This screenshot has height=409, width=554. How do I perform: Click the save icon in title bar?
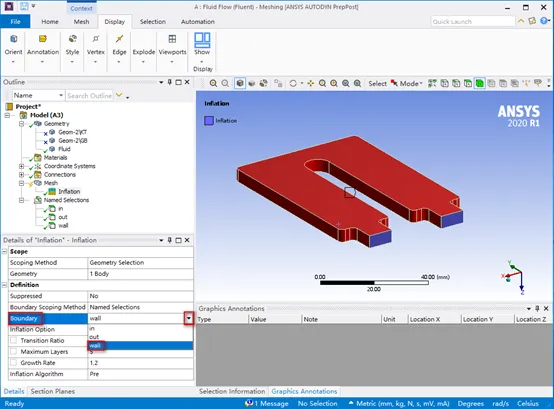(x=24, y=6)
